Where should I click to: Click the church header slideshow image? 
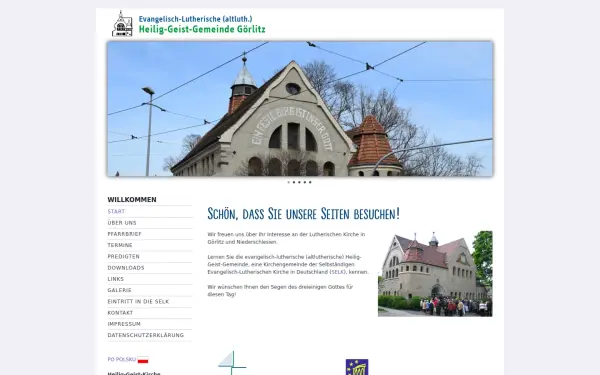pos(300,109)
